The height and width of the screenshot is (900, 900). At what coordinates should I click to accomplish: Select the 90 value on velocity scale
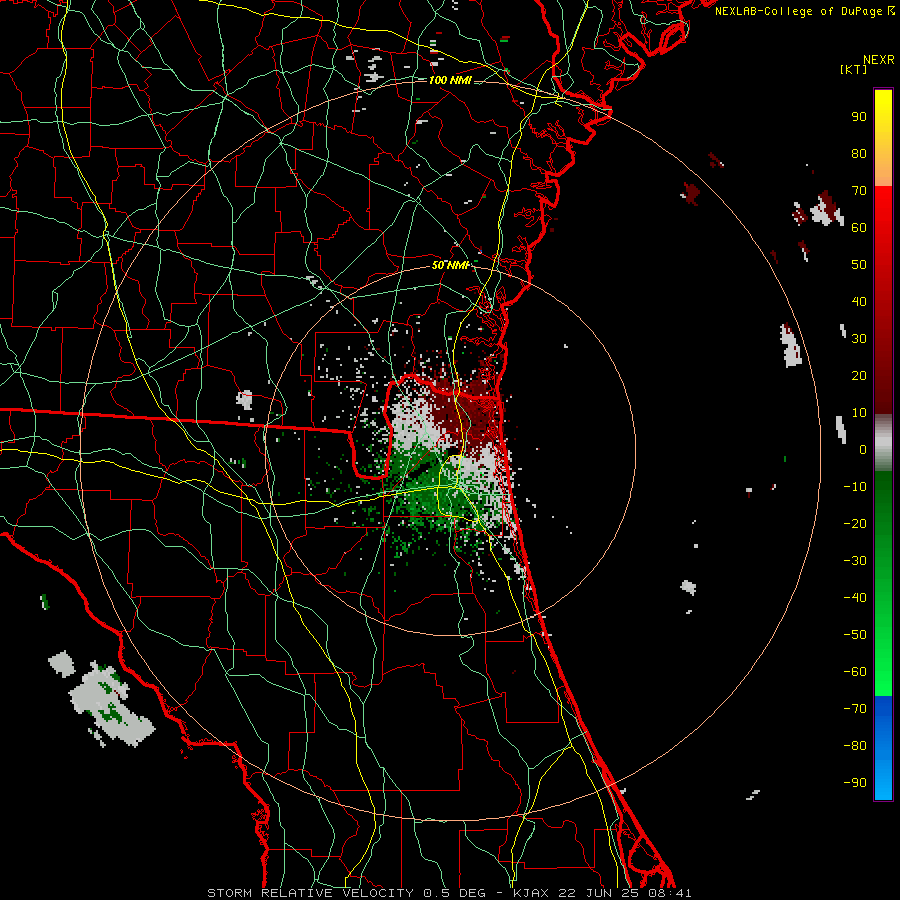click(x=859, y=117)
